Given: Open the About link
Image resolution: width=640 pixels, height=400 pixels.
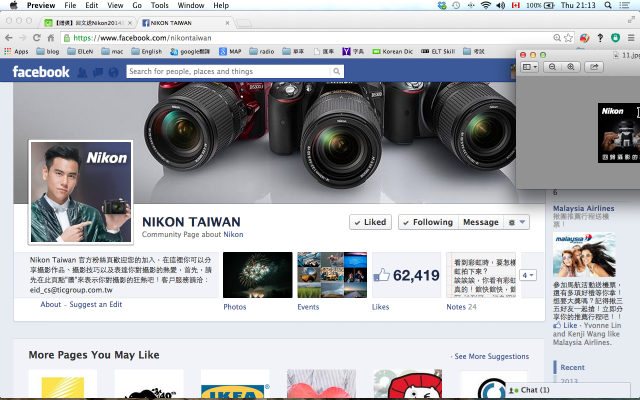Looking at the screenshot, I should point(51,304).
